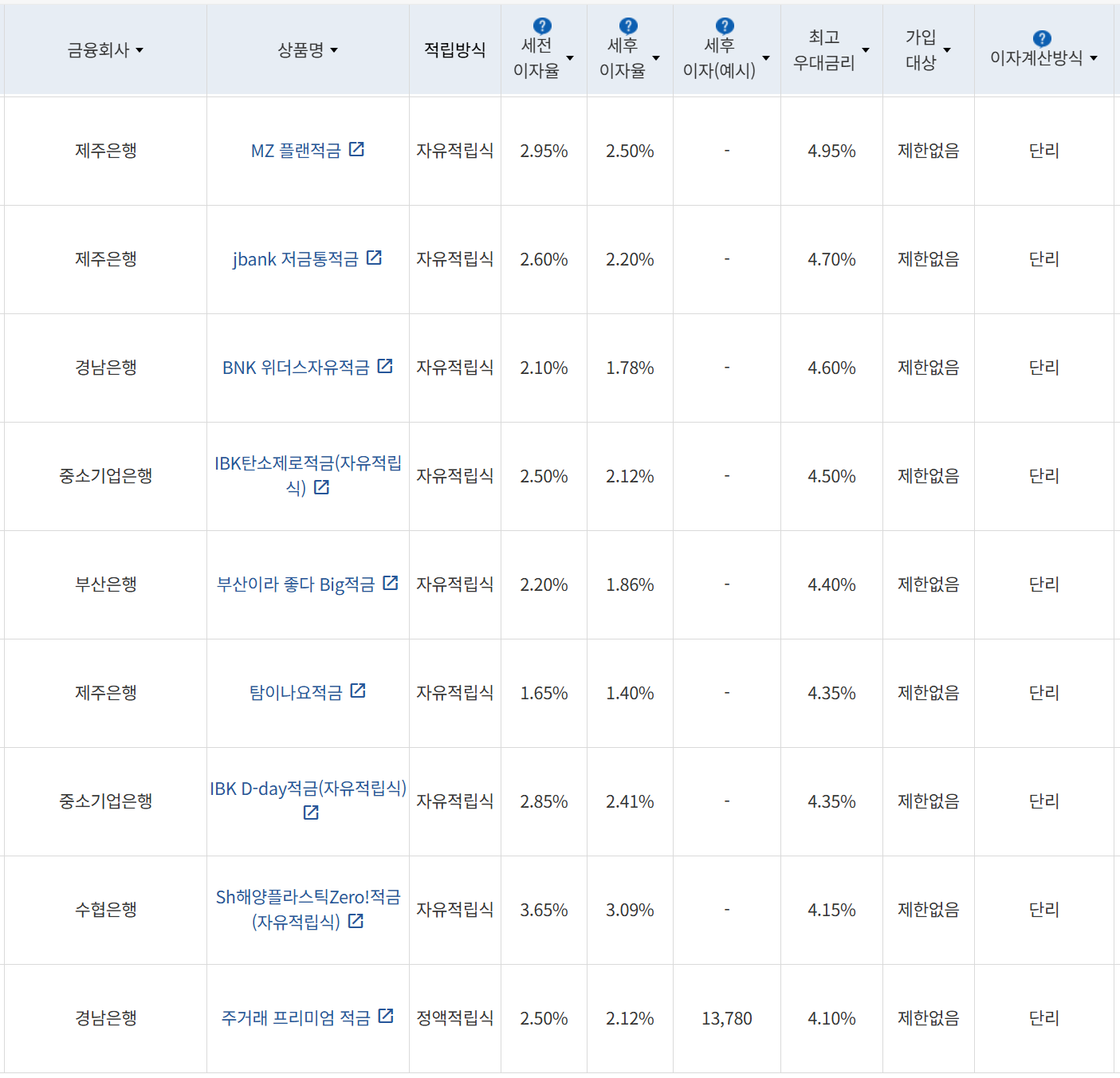
Task: Open the 금융회사 sort dropdown
Action: click(x=140, y=49)
